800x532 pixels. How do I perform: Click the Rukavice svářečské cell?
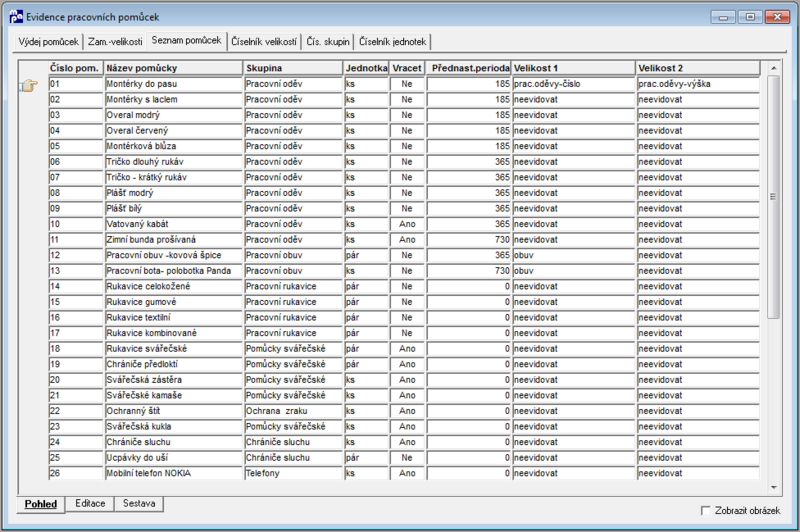173,348
